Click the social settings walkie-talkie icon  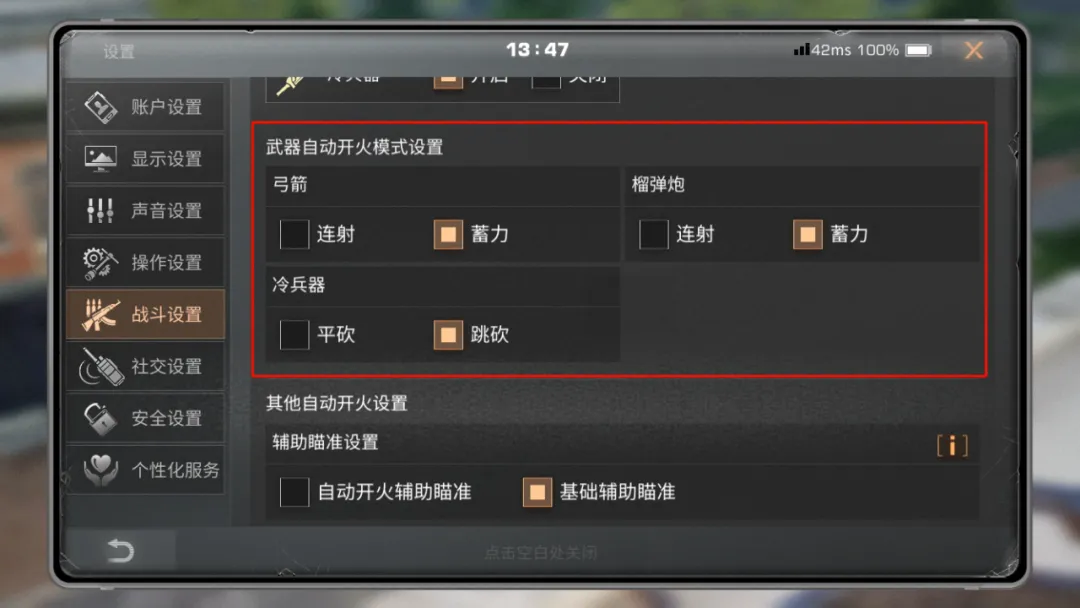(x=101, y=366)
